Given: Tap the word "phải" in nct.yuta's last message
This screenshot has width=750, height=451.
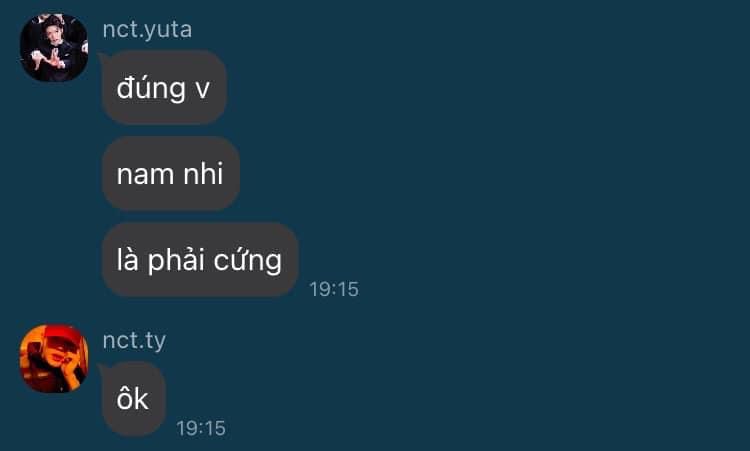Looking at the screenshot, I should pyautogui.click(x=177, y=261).
